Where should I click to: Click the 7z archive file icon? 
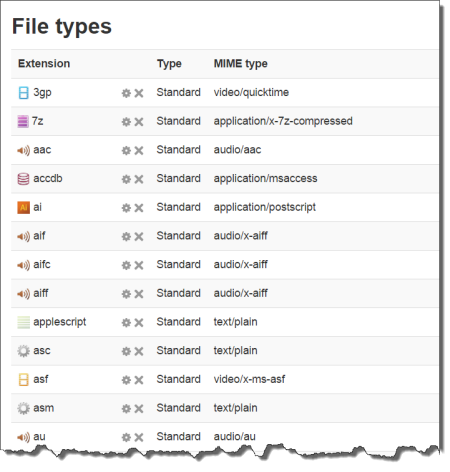point(23,121)
